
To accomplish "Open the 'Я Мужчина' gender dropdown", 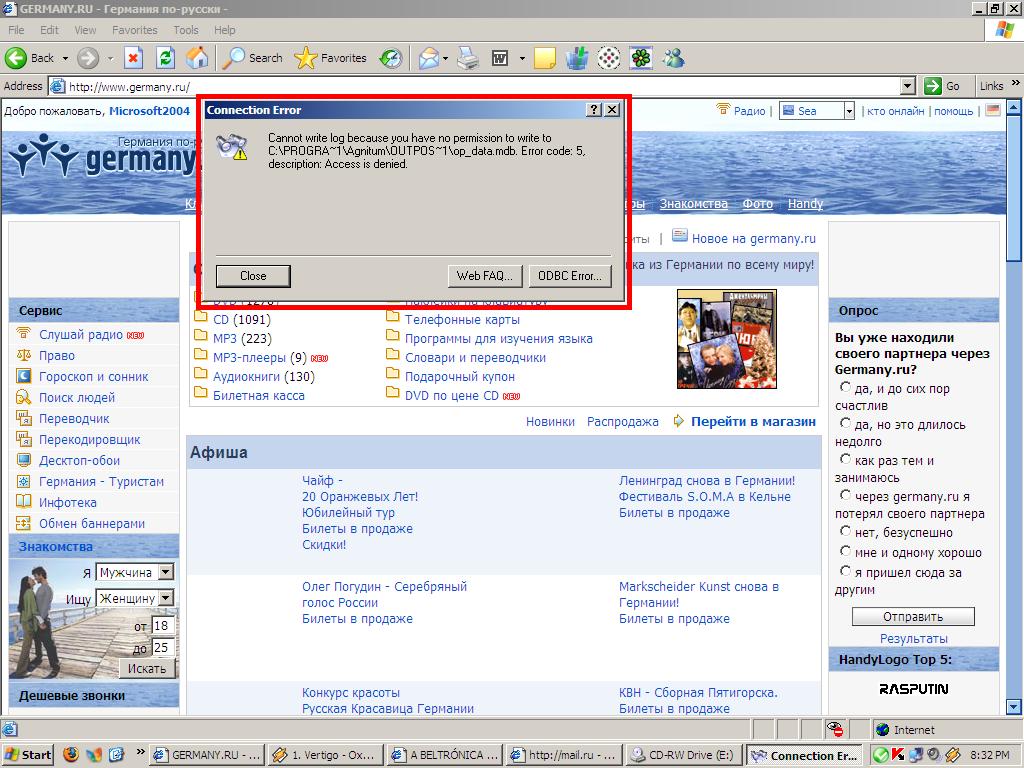I will 167,572.
